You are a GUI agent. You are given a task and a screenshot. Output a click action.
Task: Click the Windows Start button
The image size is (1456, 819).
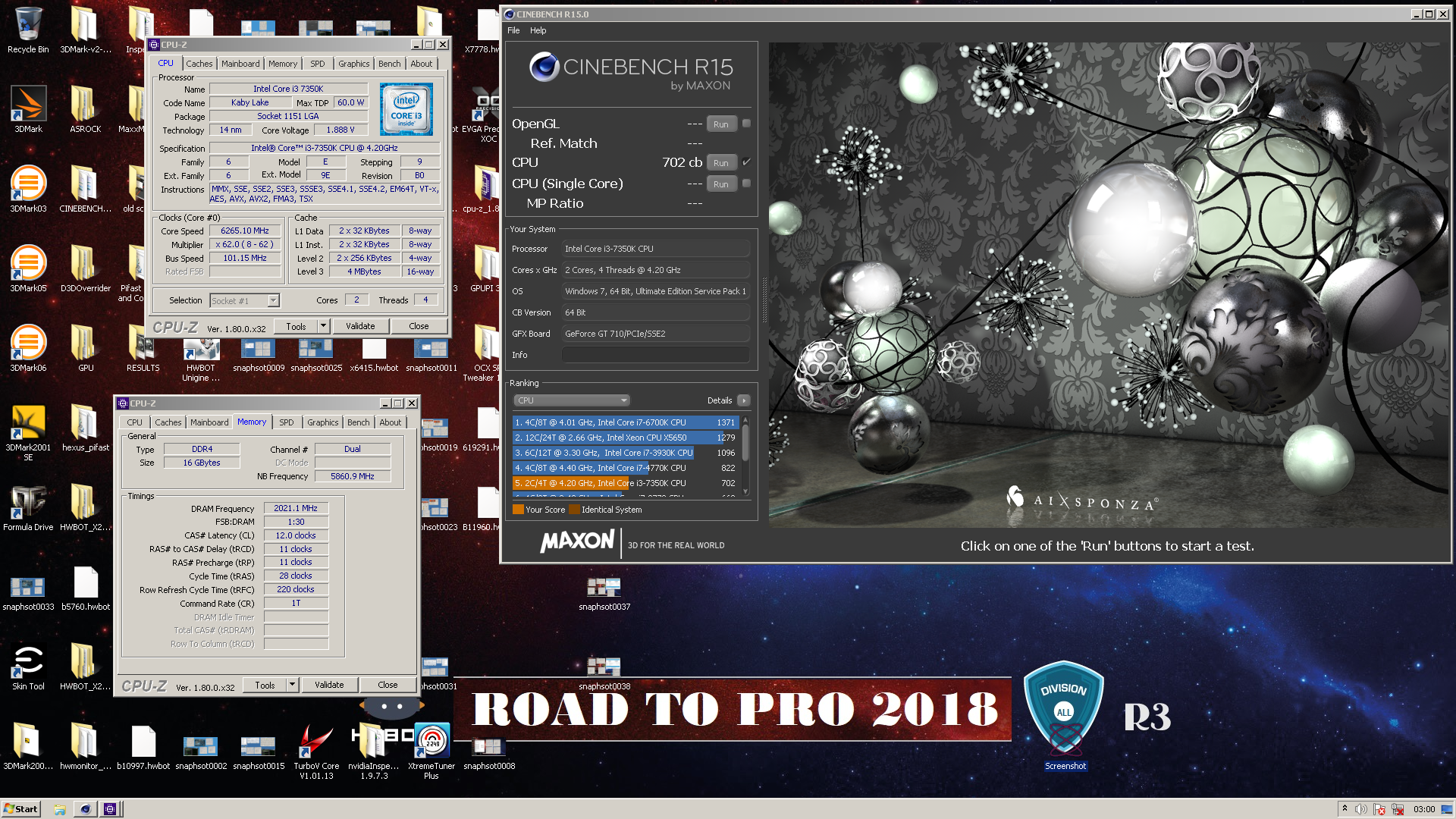pyautogui.click(x=20, y=809)
